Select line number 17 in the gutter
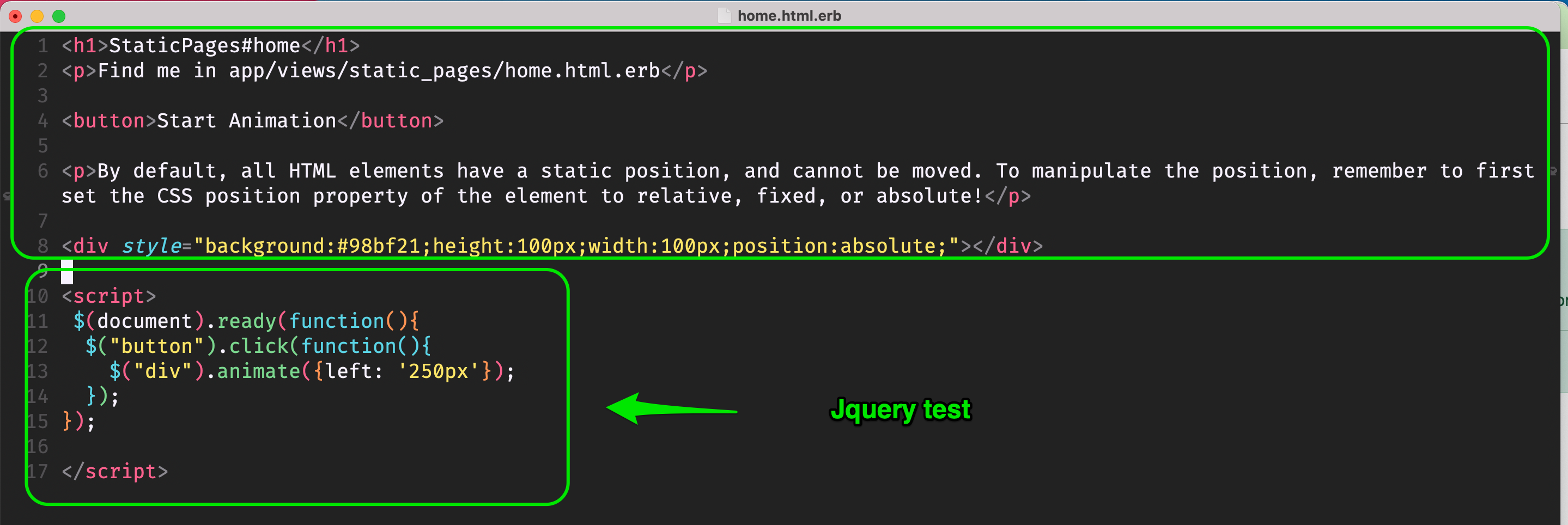1568x525 pixels. click(38, 470)
